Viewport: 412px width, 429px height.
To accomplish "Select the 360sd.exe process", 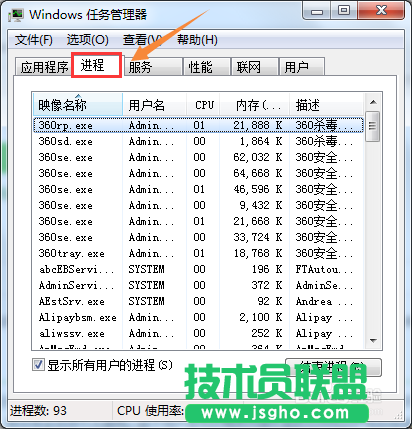I will tap(198, 141).
